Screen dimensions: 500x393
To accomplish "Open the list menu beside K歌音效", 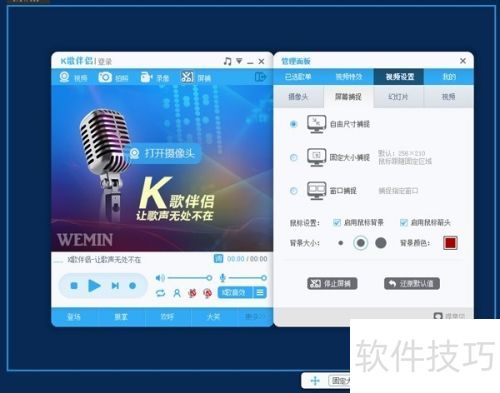I will click(260, 293).
